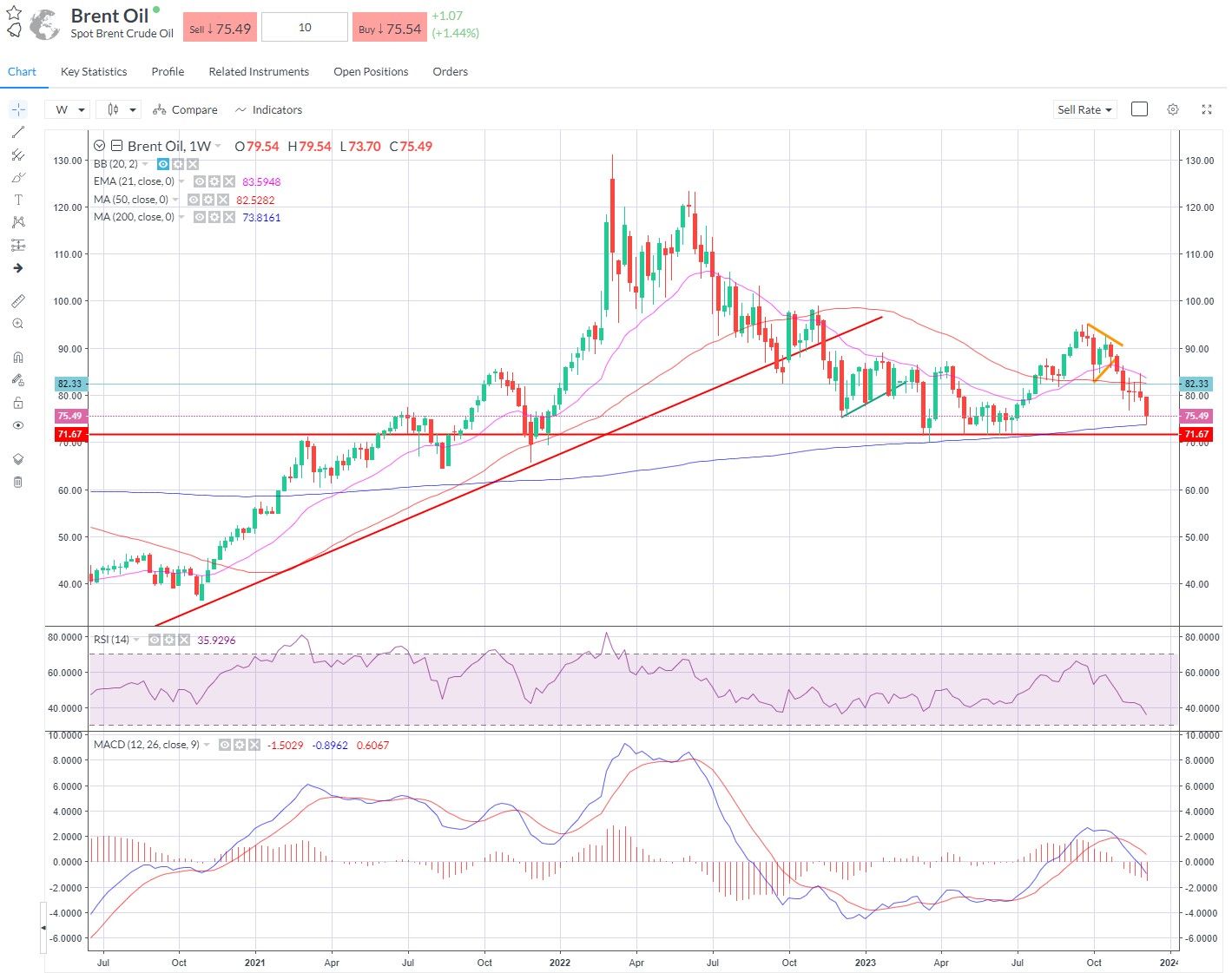Delete the MA 200 indicator
The image size is (1232, 973).
[x=228, y=217]
